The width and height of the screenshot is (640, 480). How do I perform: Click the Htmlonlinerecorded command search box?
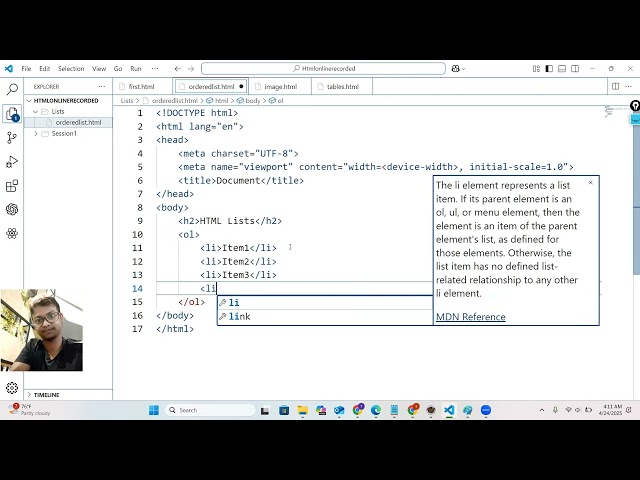click(323, 69)
